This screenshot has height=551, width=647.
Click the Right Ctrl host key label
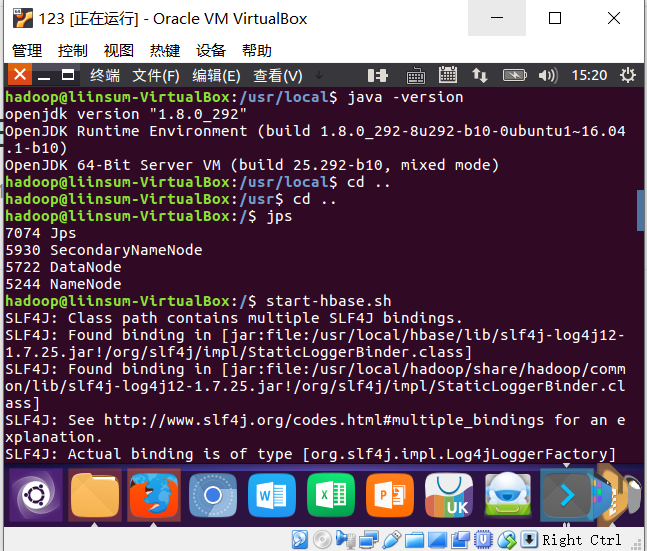coord(581,540)
